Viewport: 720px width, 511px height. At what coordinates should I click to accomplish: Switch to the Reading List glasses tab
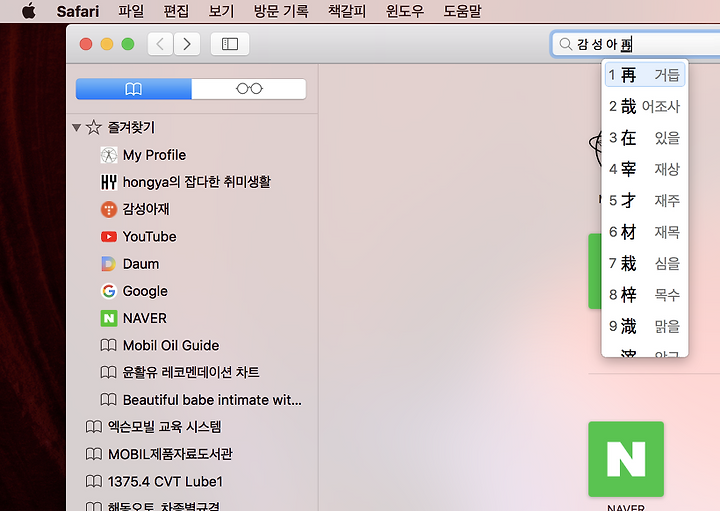pyautogui.click(x=249, y=89)
